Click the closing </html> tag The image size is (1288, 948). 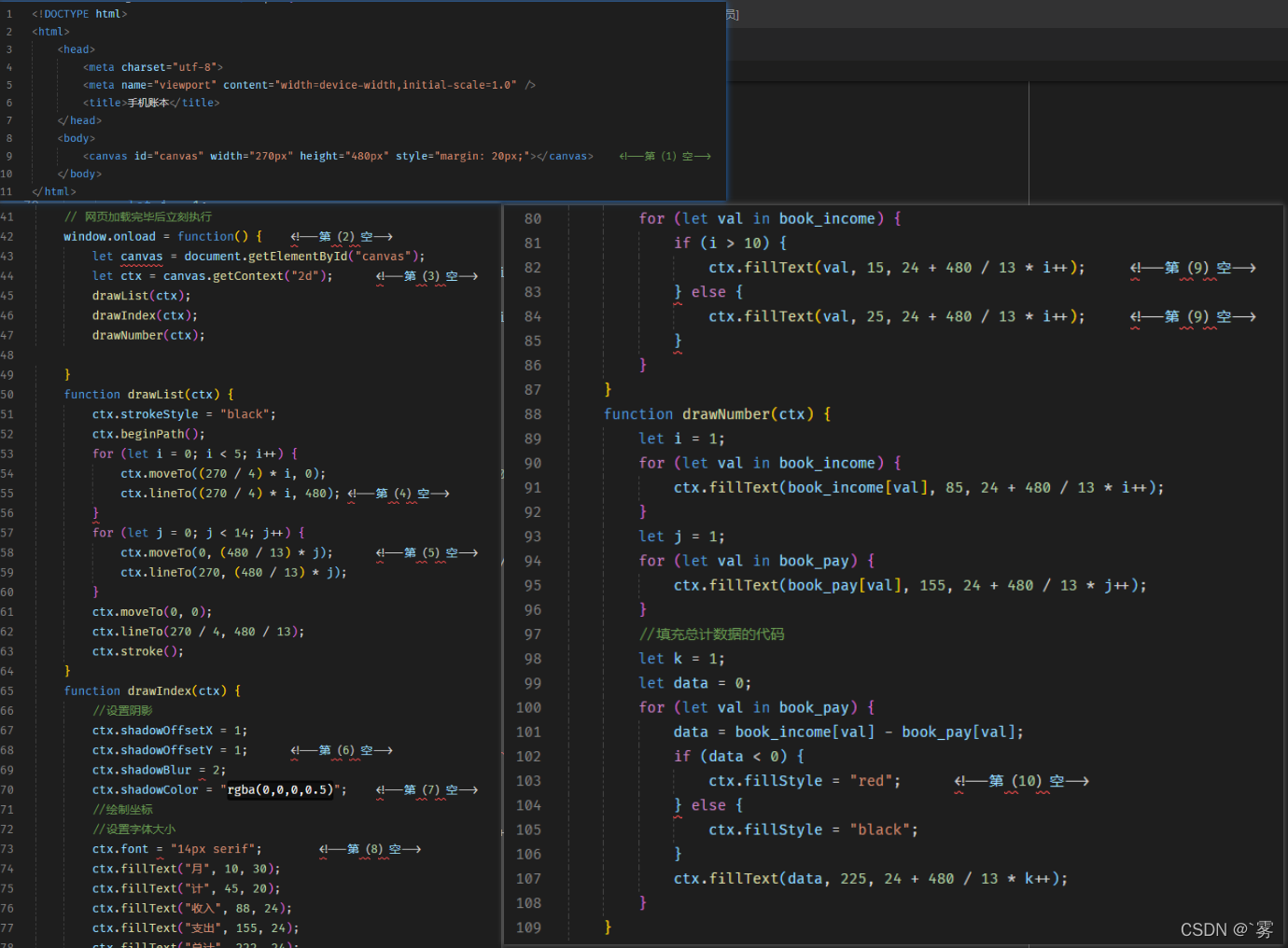54,191
